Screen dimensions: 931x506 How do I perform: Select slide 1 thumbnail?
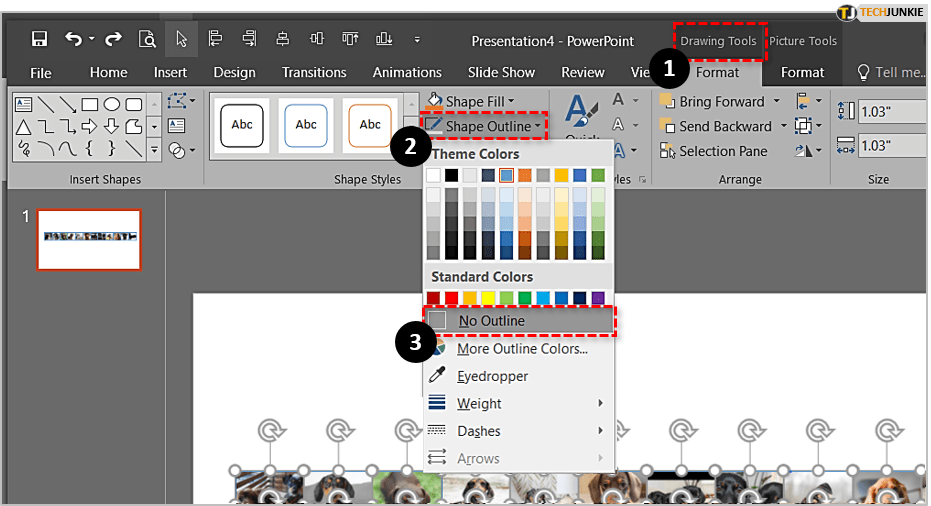(88, 238)
